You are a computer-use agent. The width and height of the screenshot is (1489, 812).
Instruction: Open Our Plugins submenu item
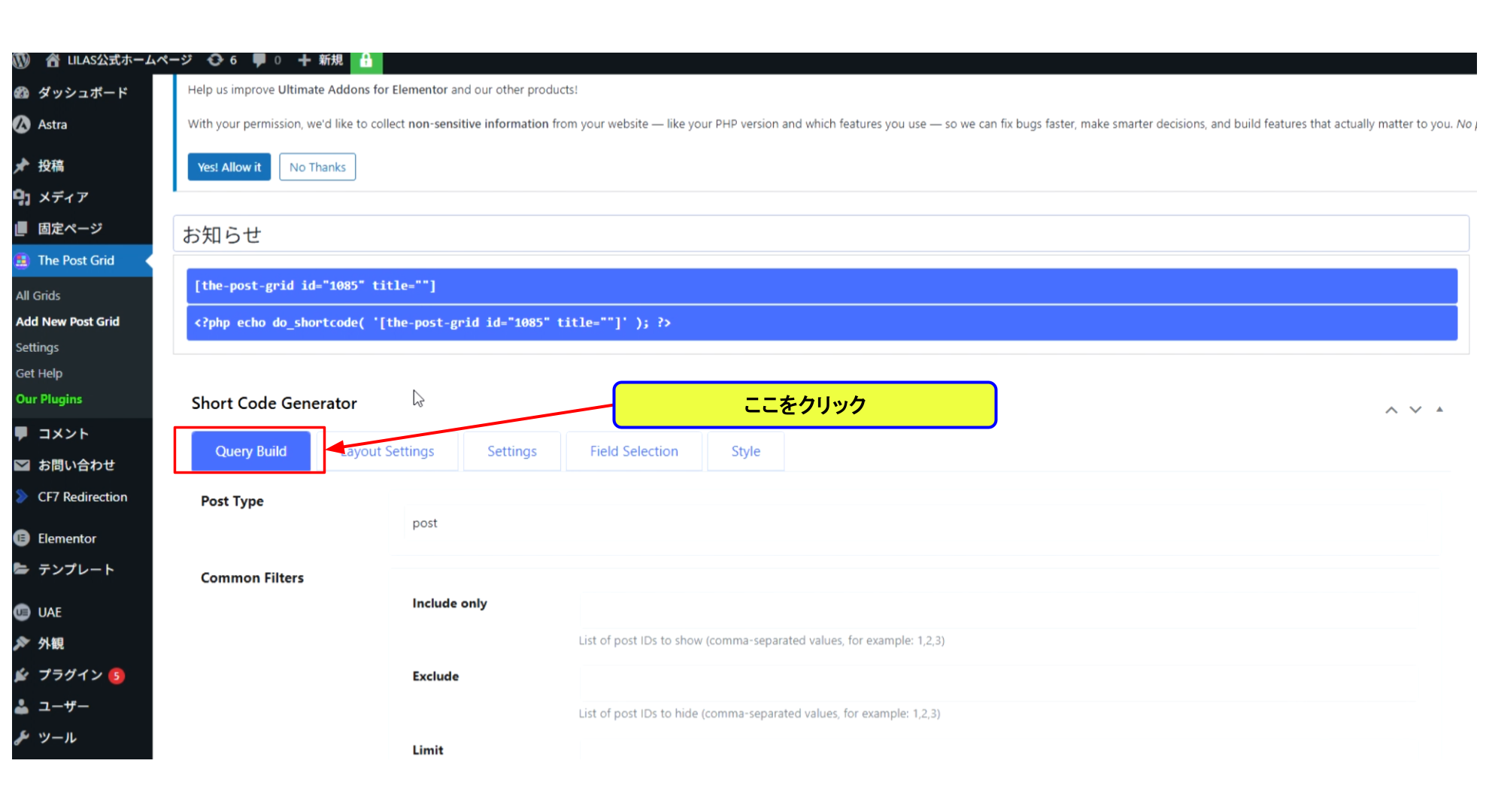49,399
